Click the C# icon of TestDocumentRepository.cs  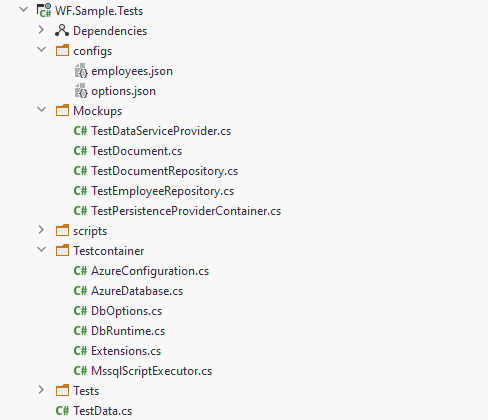point(80,171)
